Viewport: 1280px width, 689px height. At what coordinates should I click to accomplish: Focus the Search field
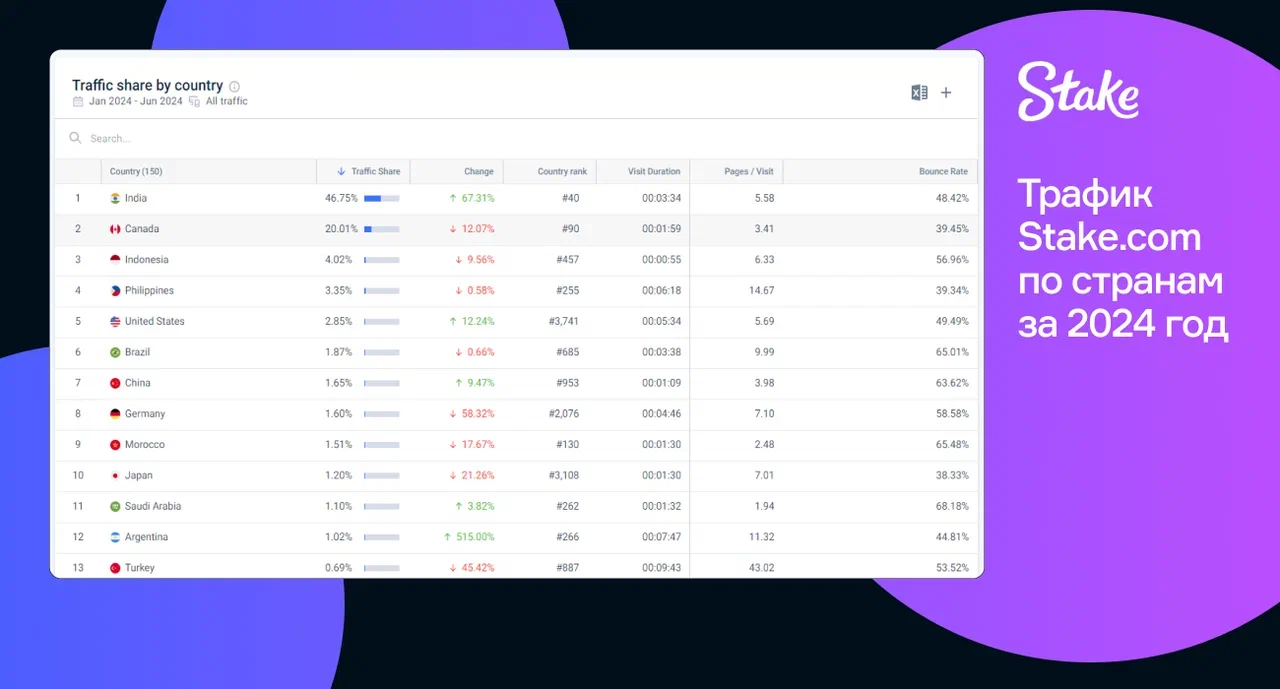[516, 138]
